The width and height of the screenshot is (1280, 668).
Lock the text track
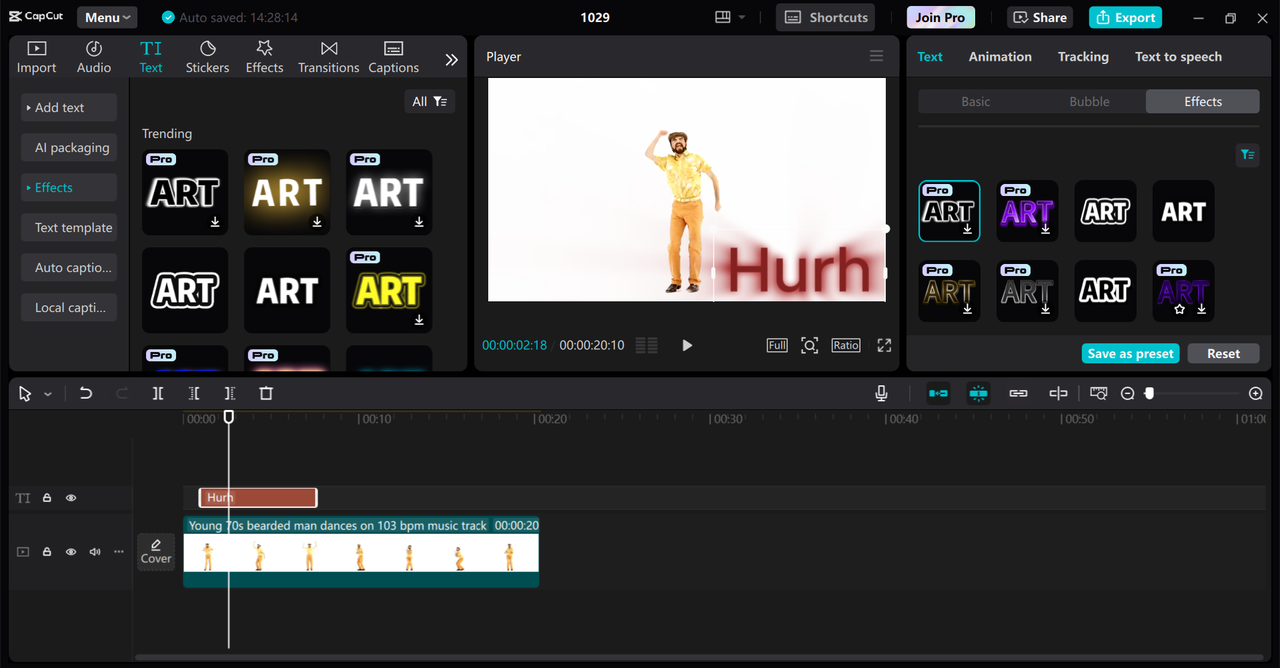tap(47, 498)
